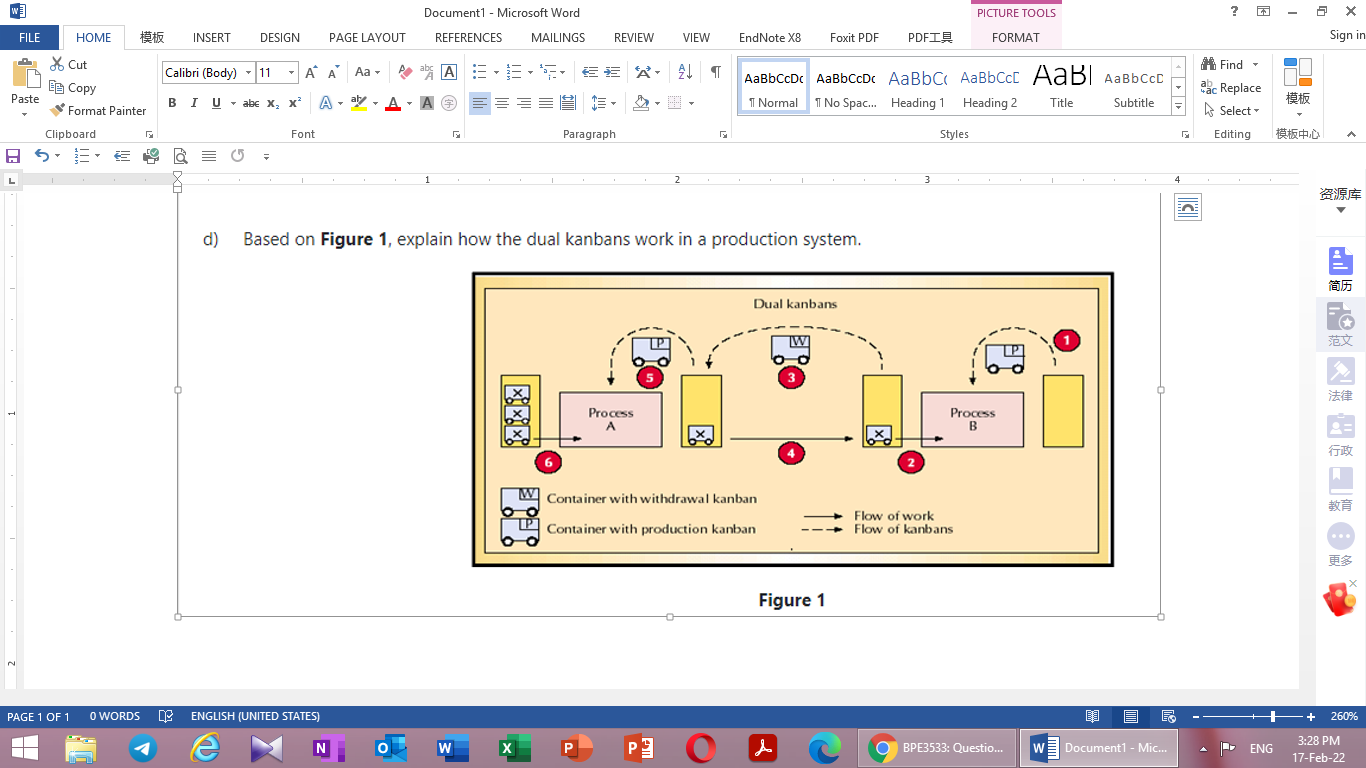
Task: Click the Replace icon in Editing group
Action: [x=1229, y=87]
